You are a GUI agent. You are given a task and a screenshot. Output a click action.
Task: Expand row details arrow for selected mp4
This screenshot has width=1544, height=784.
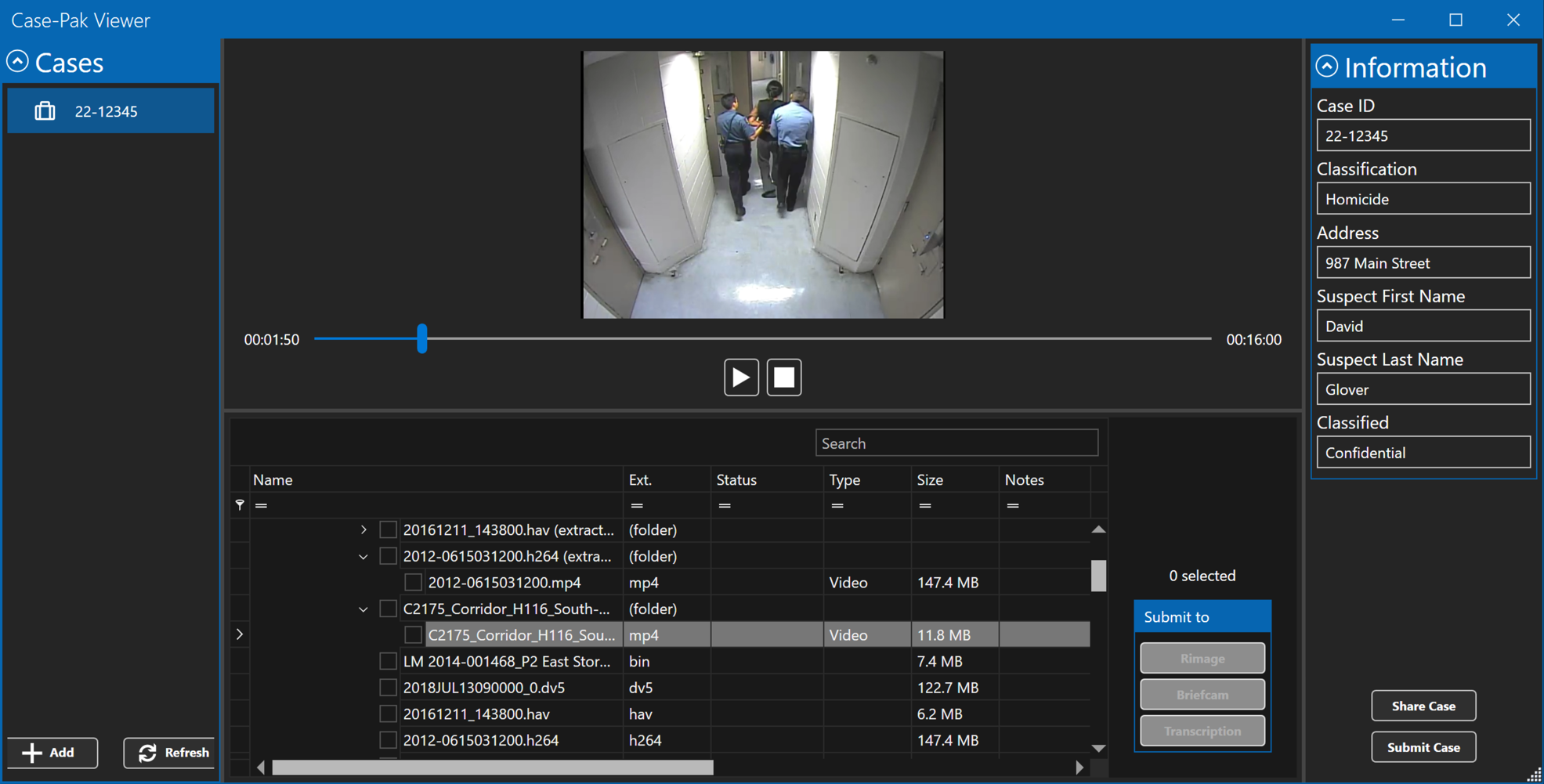coord(240,634)
